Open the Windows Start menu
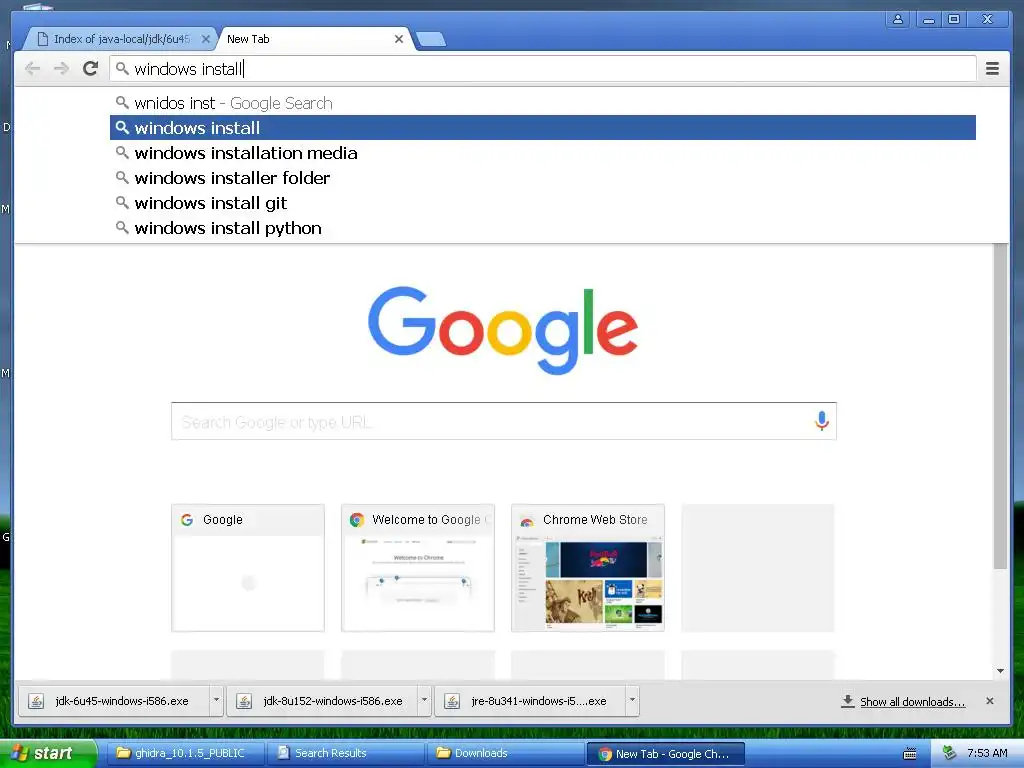 (47, 753)
